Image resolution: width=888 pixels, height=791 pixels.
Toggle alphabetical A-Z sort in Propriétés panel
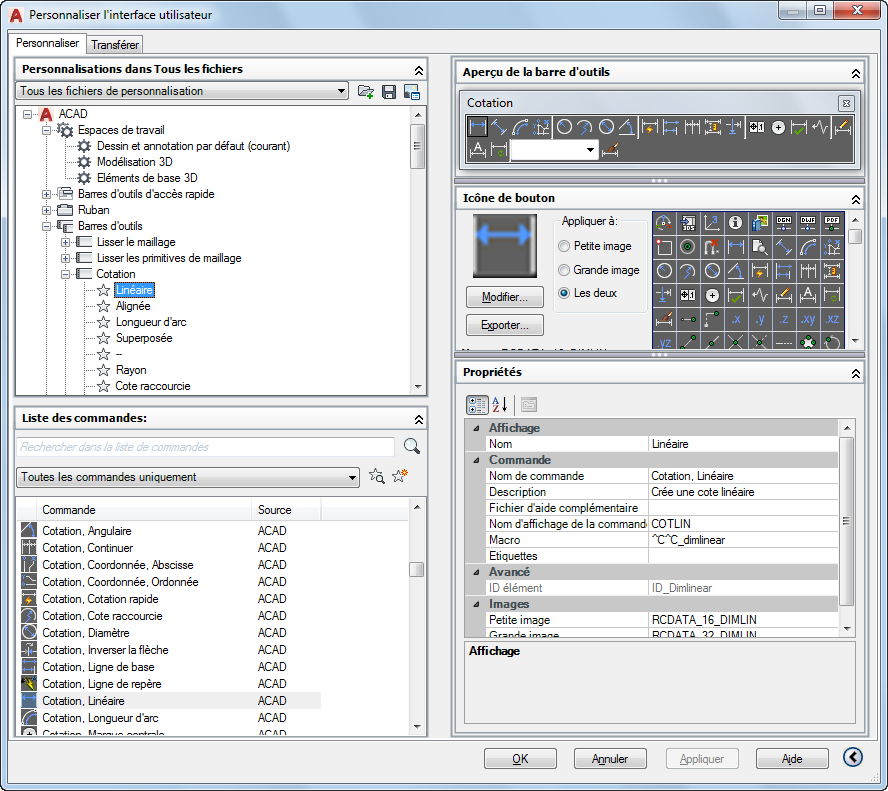[x=500, y=405]
